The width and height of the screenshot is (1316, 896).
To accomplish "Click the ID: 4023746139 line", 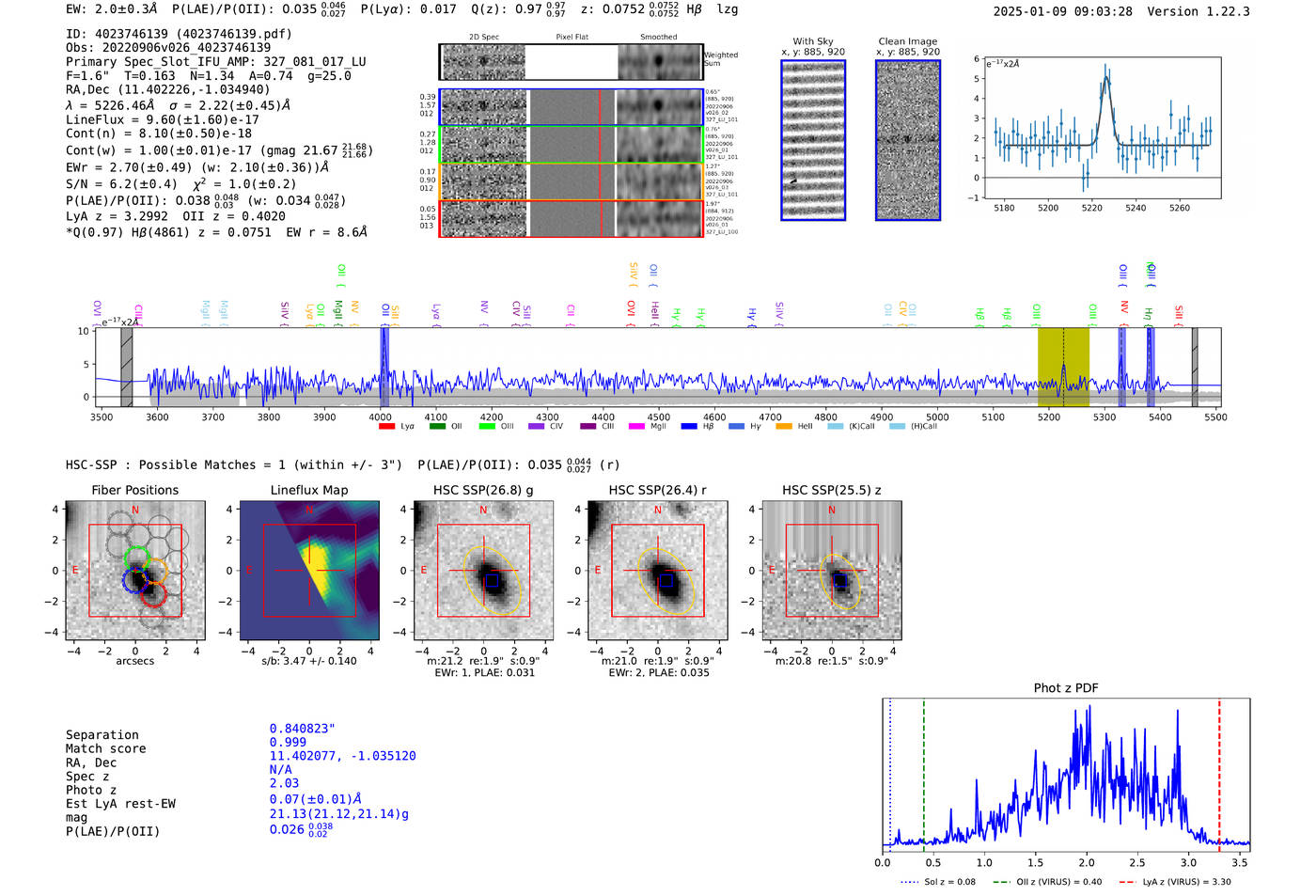I will click(x=179, y=34).
